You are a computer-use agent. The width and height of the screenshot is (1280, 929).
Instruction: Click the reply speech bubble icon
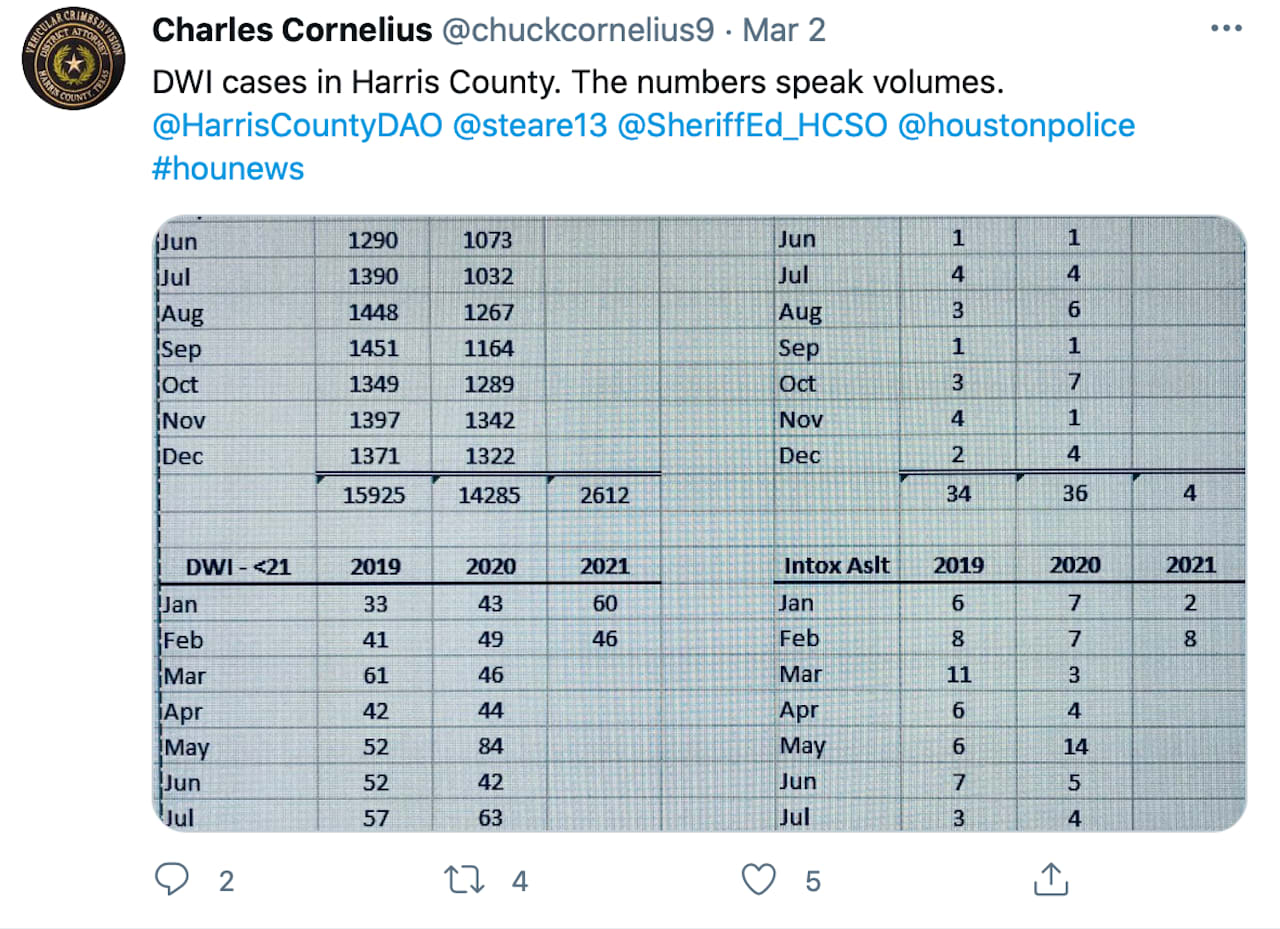tap(173, 880)
